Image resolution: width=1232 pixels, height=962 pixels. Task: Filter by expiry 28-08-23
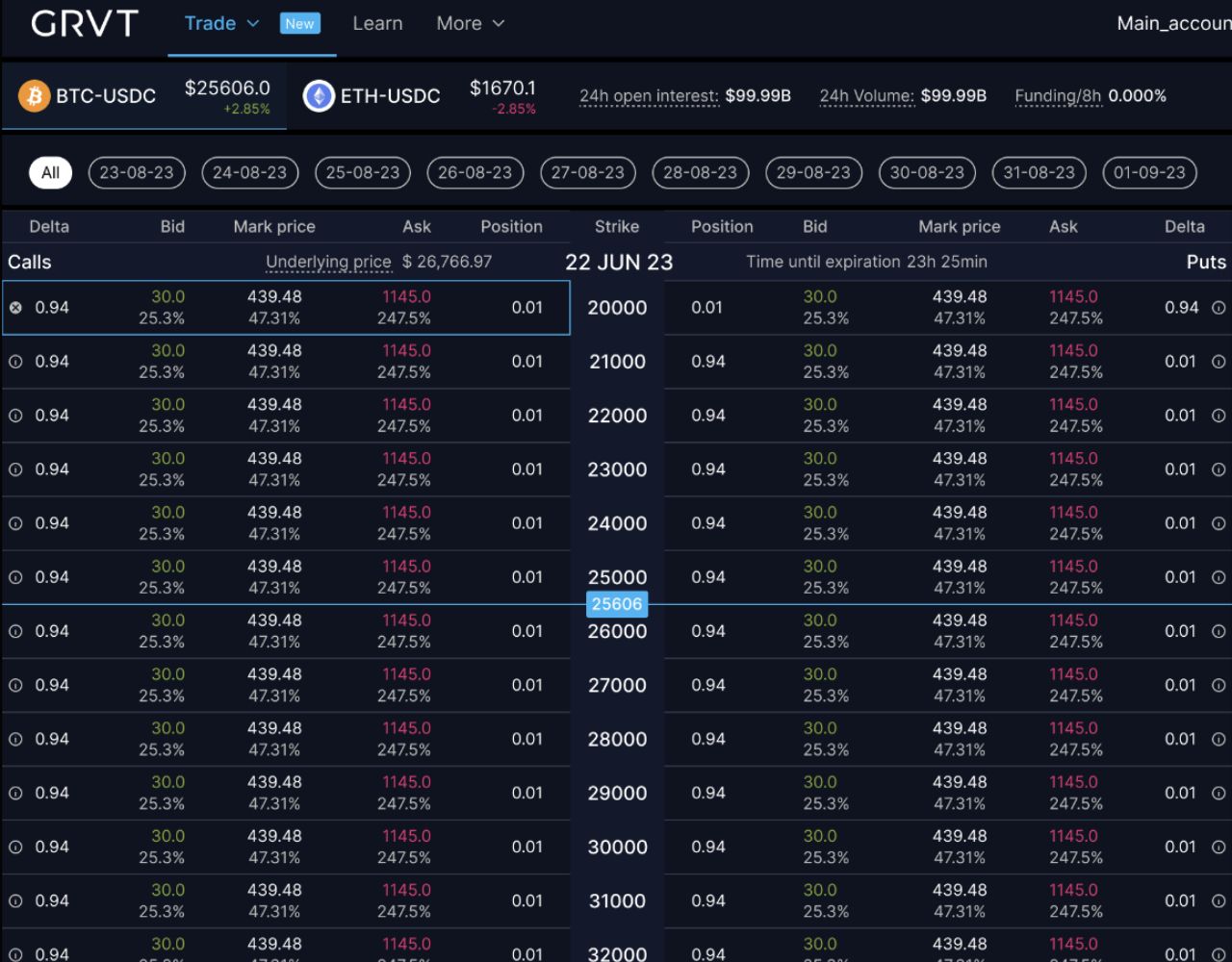pos(701,173)
